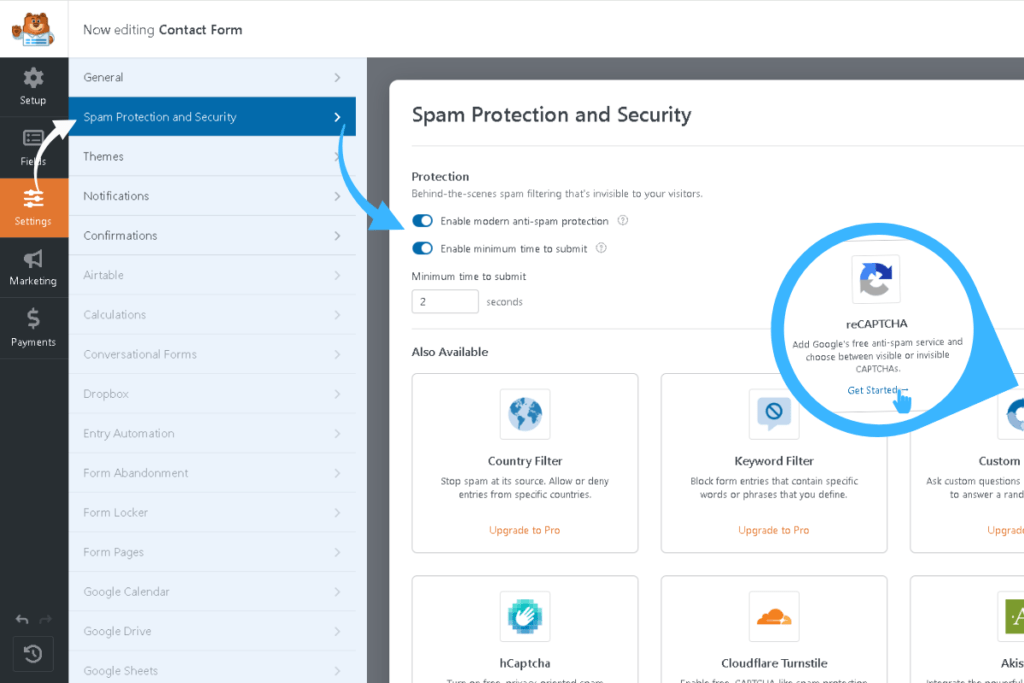This screenshot has width=1024, height=683.
Task: Click the Cloudflare Turnstile cloud icon
Action: [x=774, y=617]
